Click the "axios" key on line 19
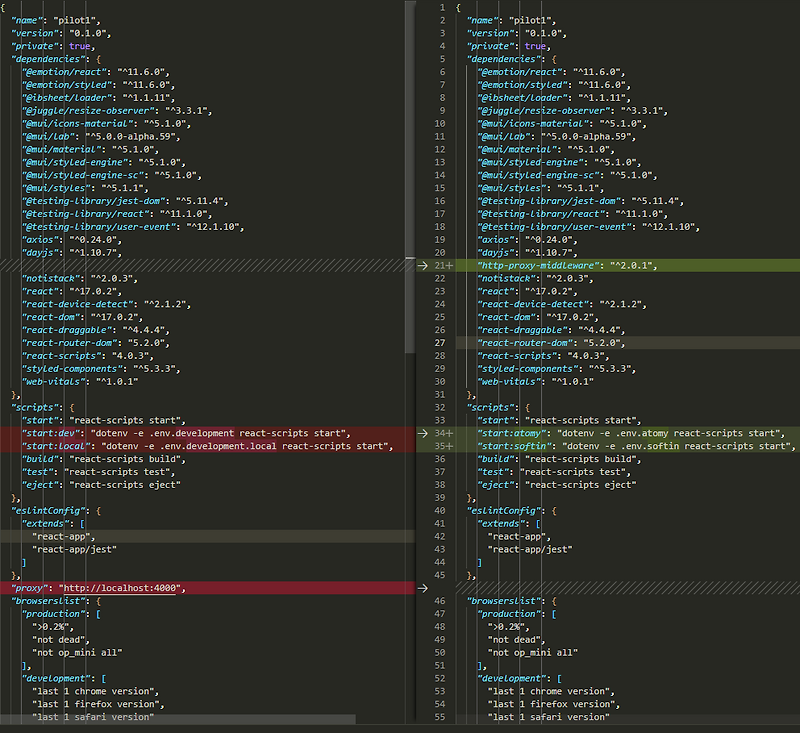This screenshot has width=800, height=733. click(496, 239)
